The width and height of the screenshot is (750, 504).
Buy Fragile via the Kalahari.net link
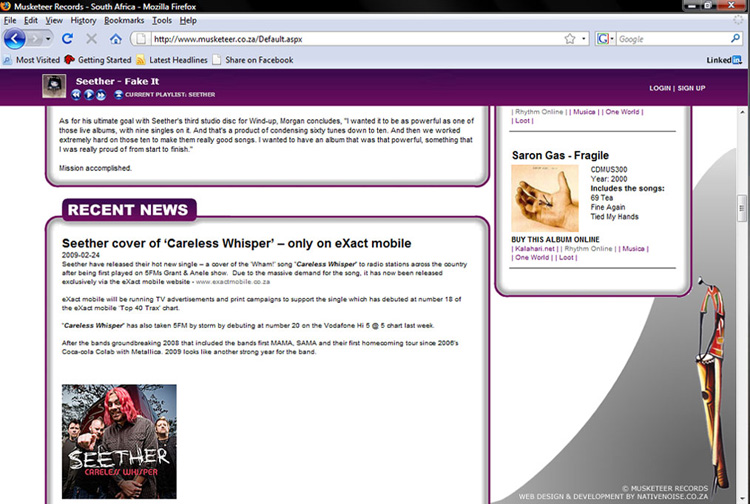coord(535,249)
